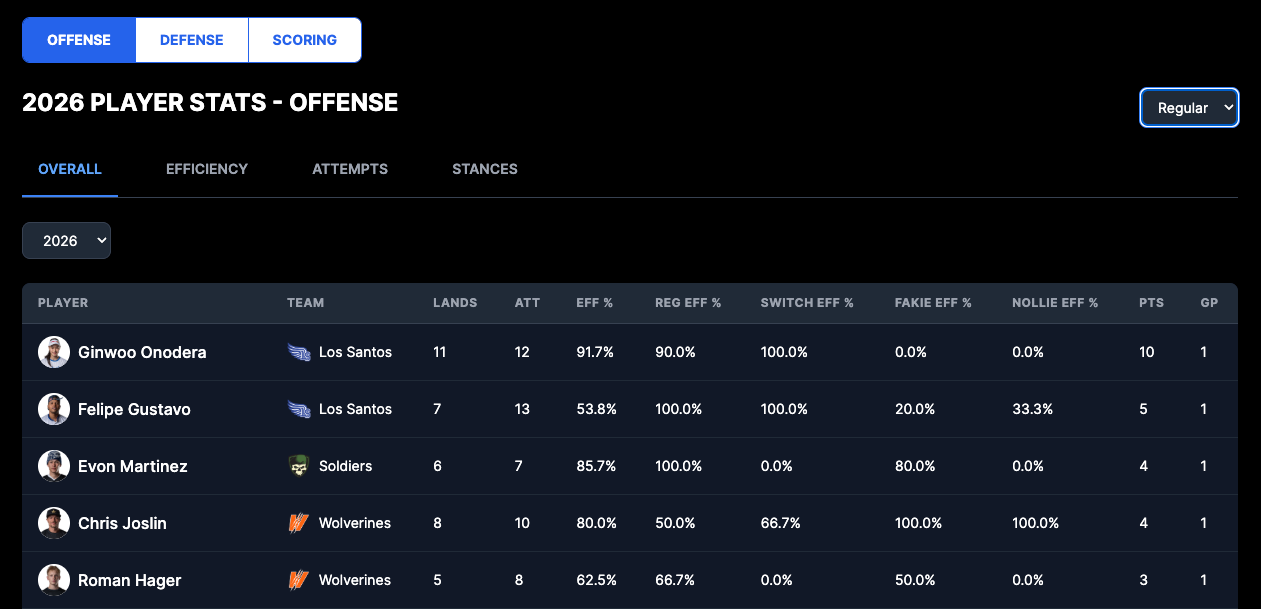Click Los Santos logo in Felipe's row
The height and width of the screenshot is (609, 1261).
point(299,409)
